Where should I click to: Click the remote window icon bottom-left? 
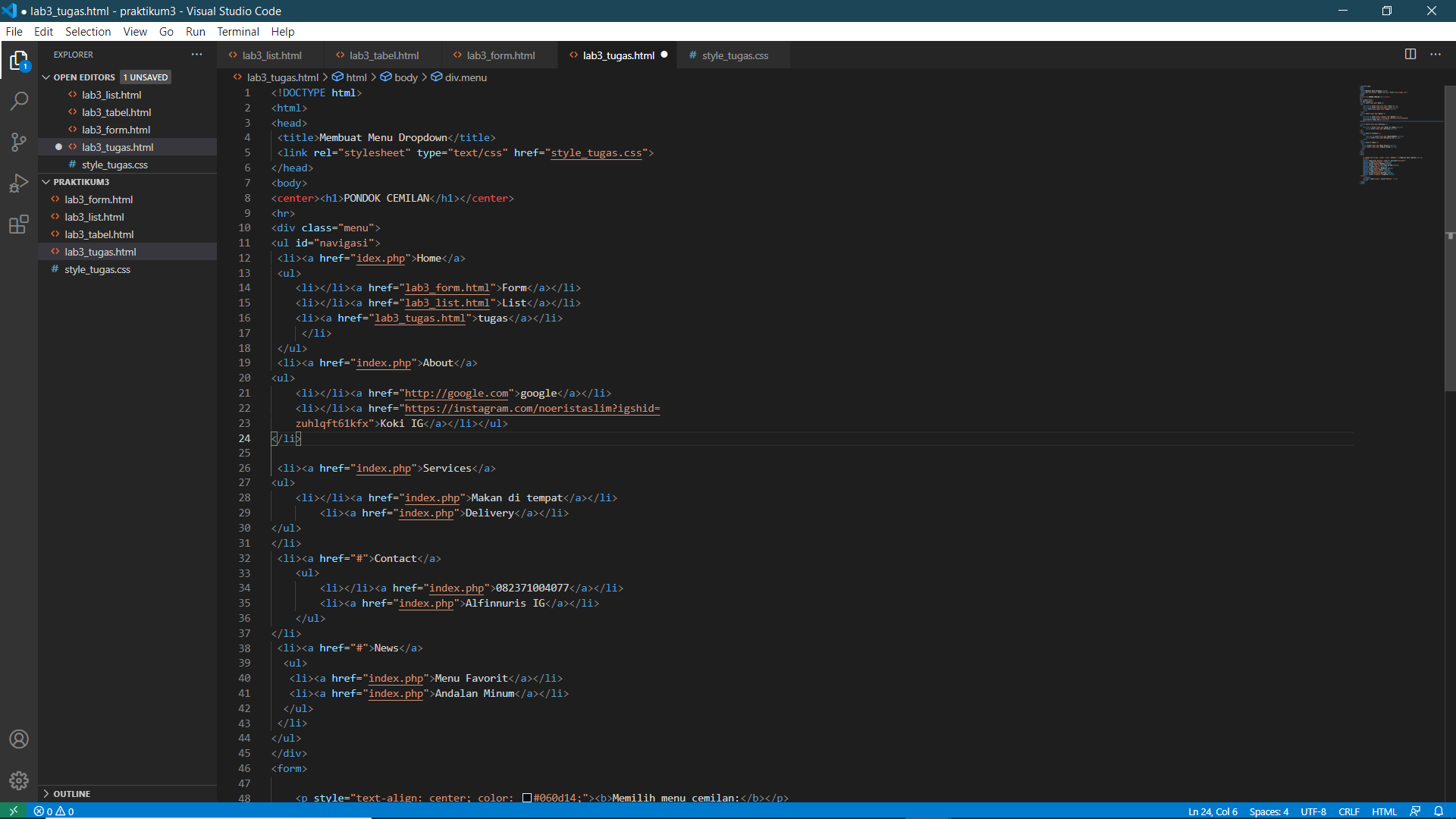click(x=14, y=811)
